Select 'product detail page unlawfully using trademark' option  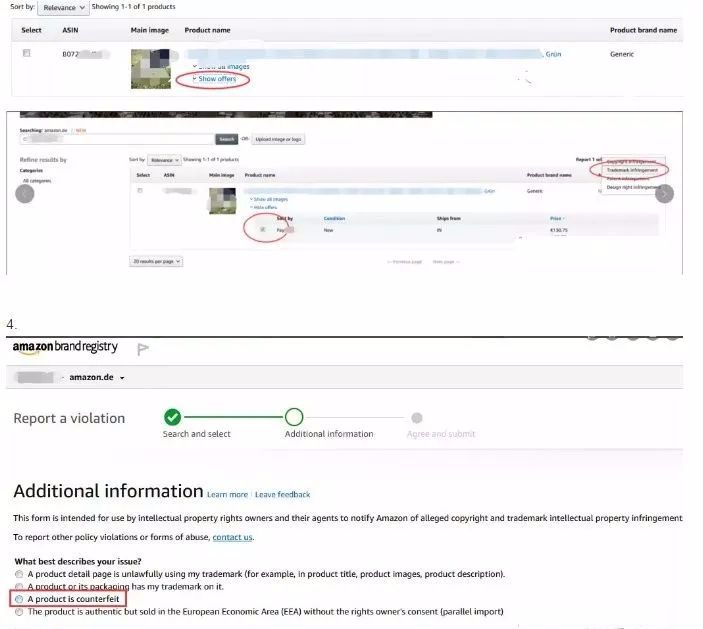(19, 574)
